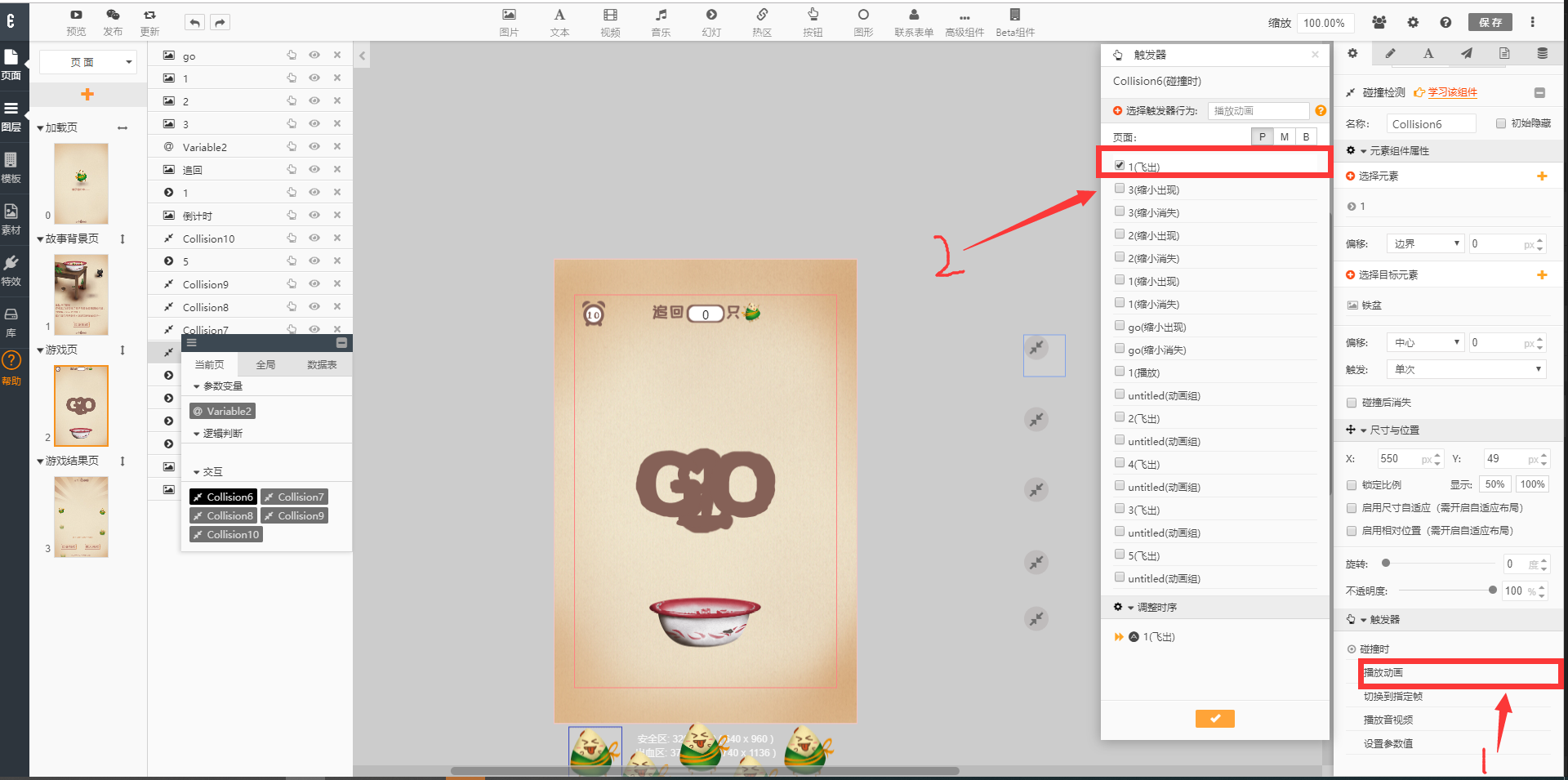Click the 保存 save button
Image resolution: width=1568 pixels, height=780 pixels.
point(1490,22)
